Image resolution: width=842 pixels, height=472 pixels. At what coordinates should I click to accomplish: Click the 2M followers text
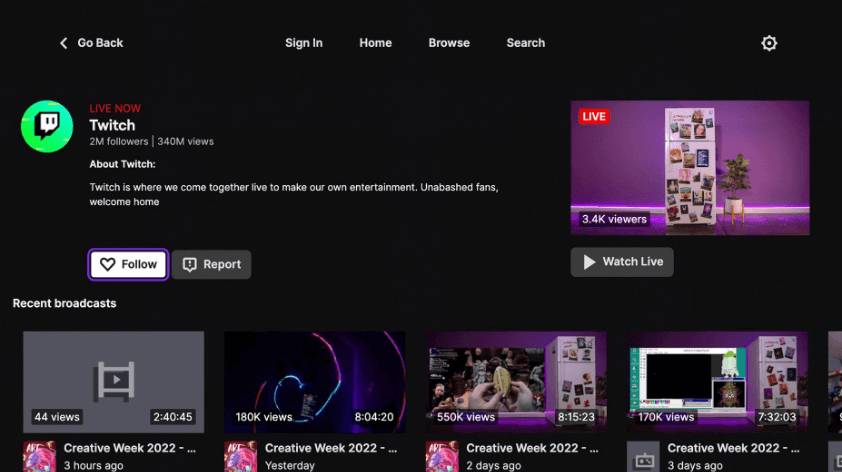pos(119,141)
